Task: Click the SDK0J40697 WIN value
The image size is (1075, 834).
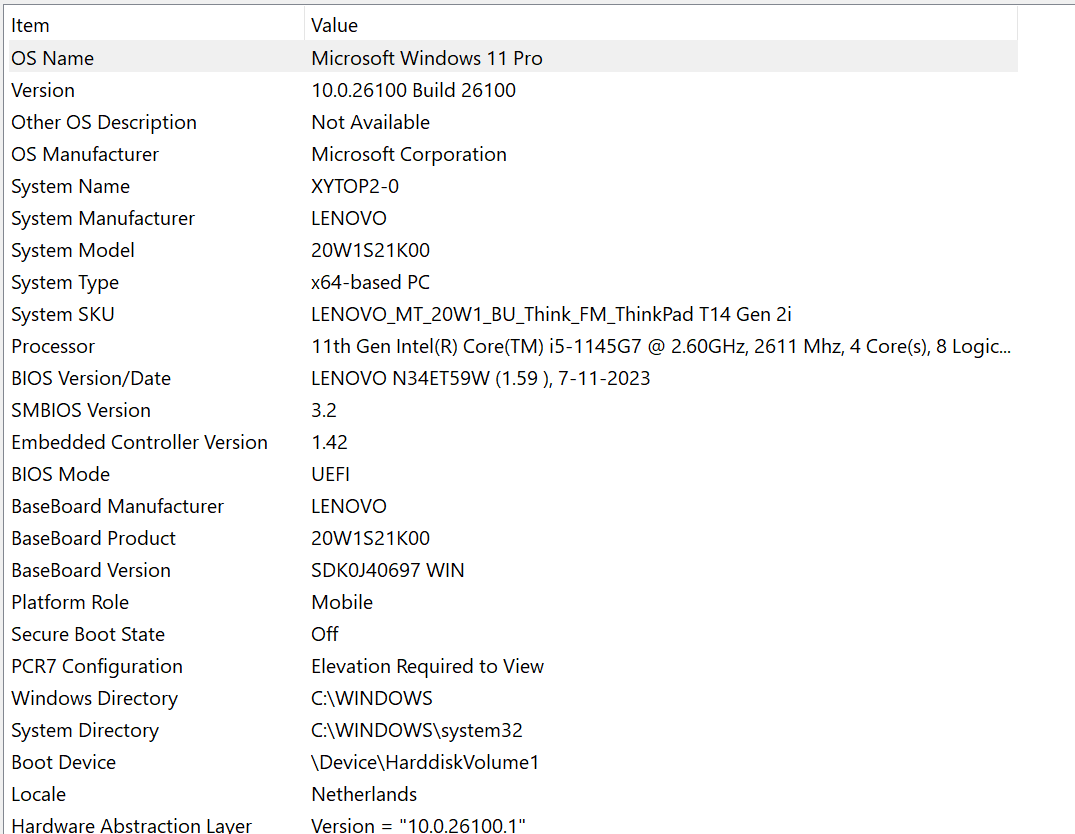Action: 388,571
